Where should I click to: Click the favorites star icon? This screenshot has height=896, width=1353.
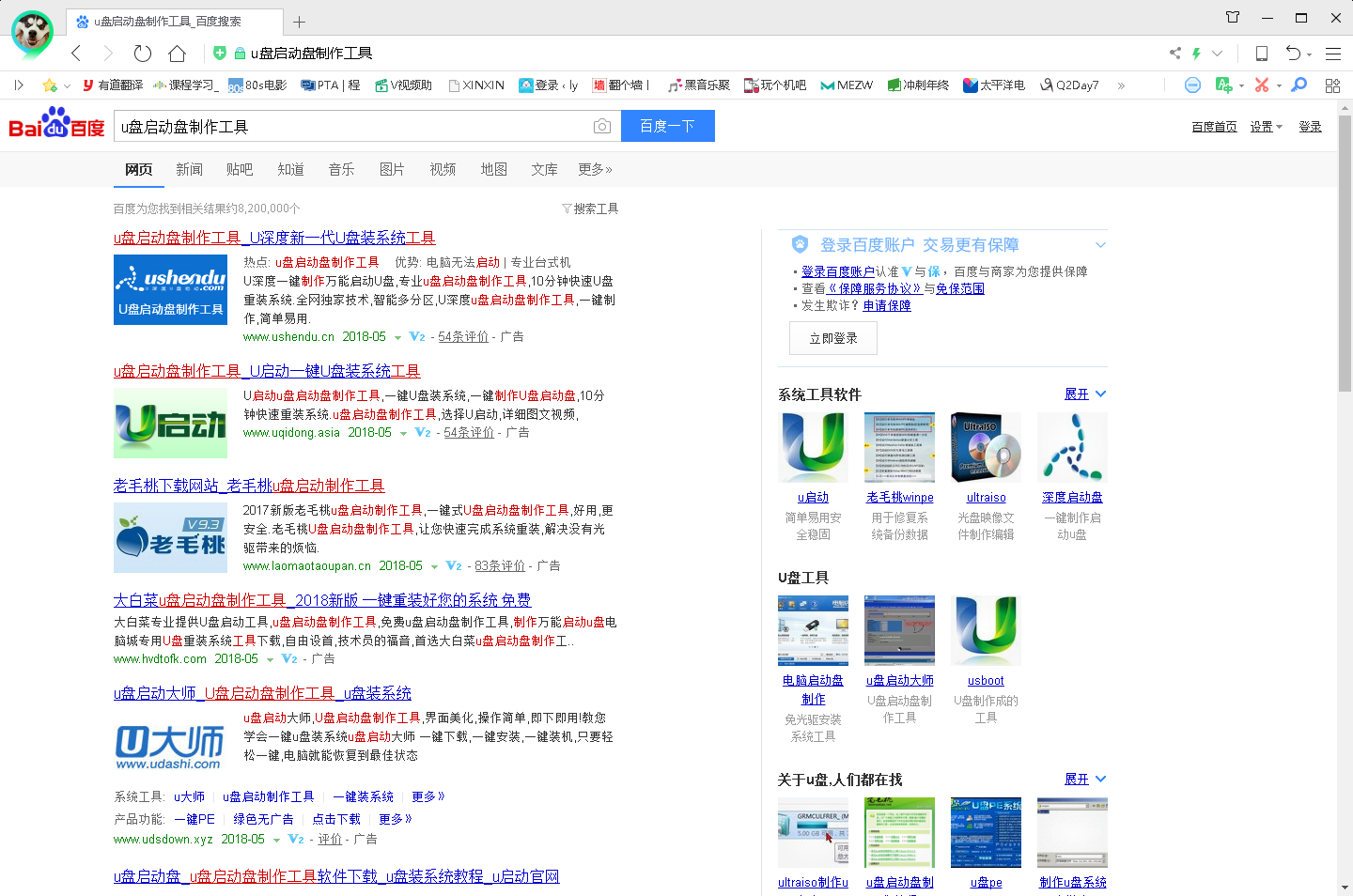tap(50, 85)
